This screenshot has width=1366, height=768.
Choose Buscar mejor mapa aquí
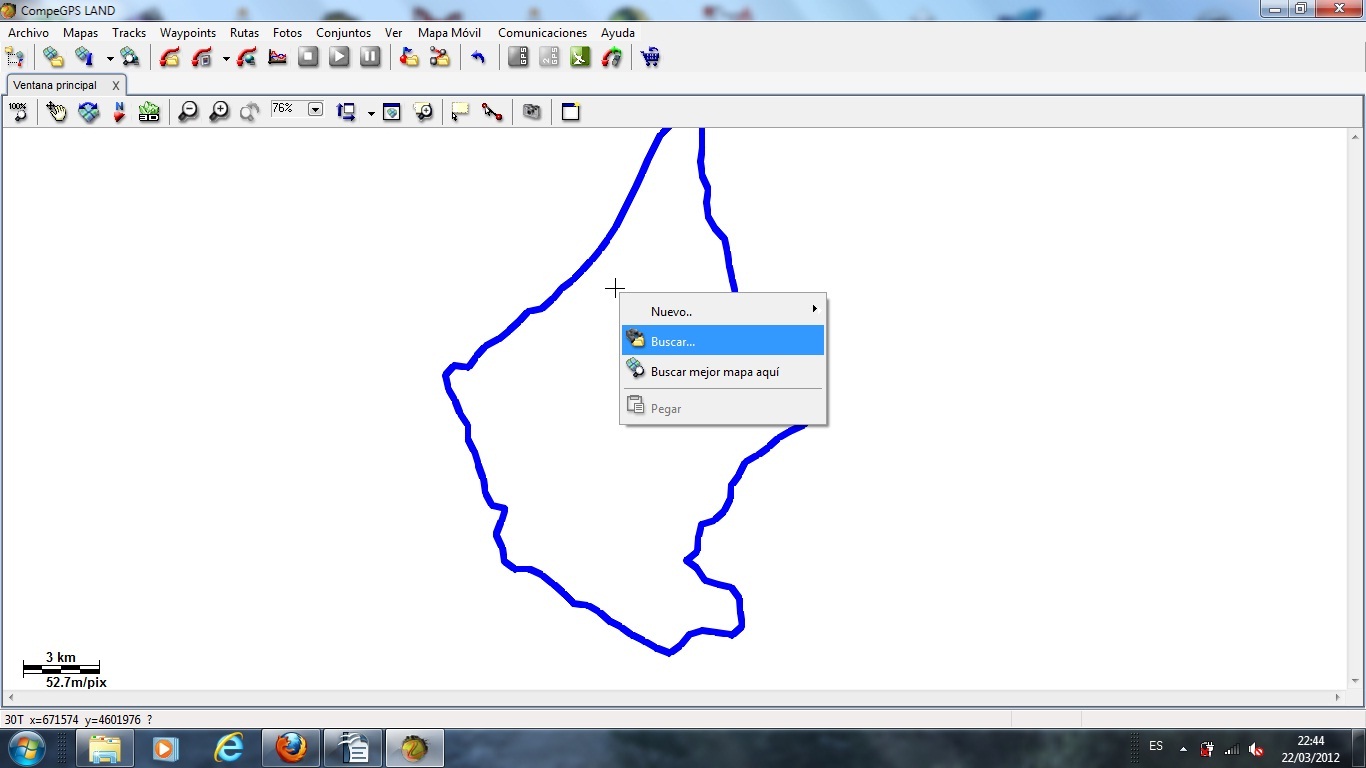(x=714, y=371)
